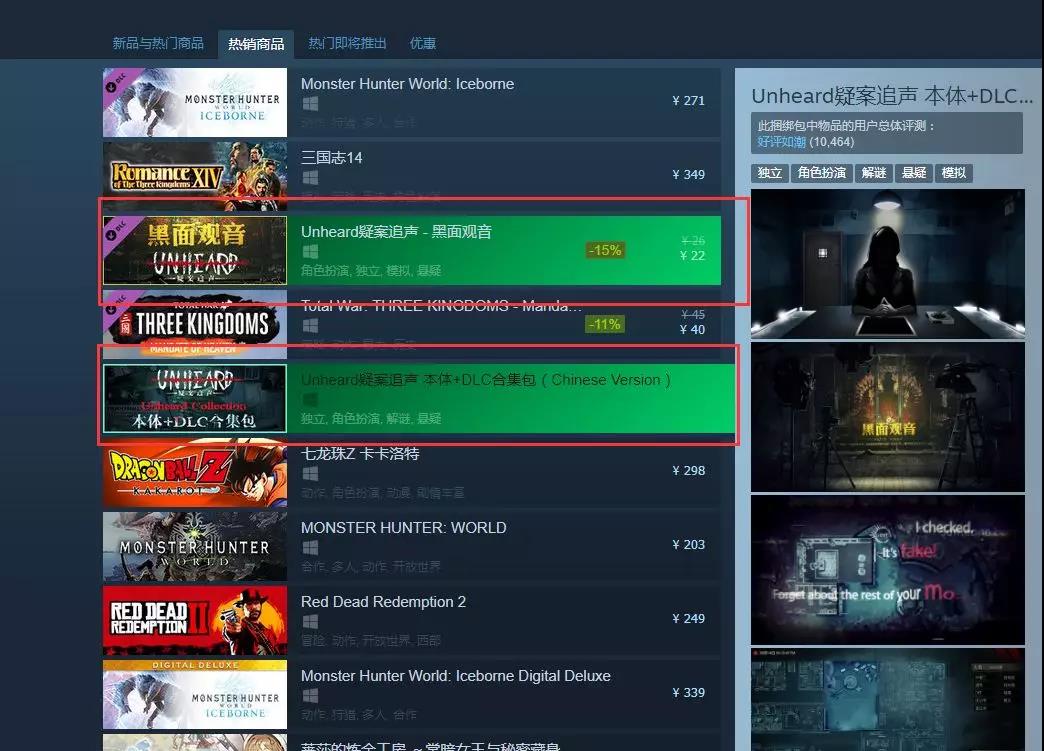Click Windows icon under Red Dead Redemption 2
The image size is (1044, 751).
click(310, 621)
